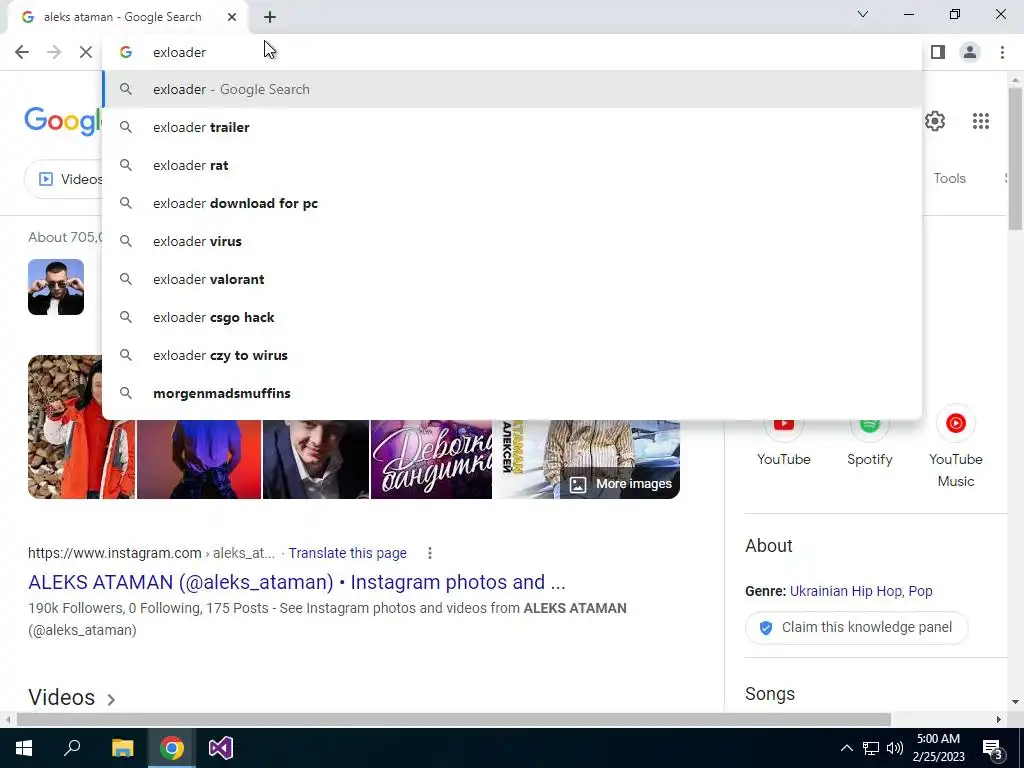Click the vertical page scrollbar thumb
Image resolution: width=1024 pixels, height=768 pixels.
1015,158
